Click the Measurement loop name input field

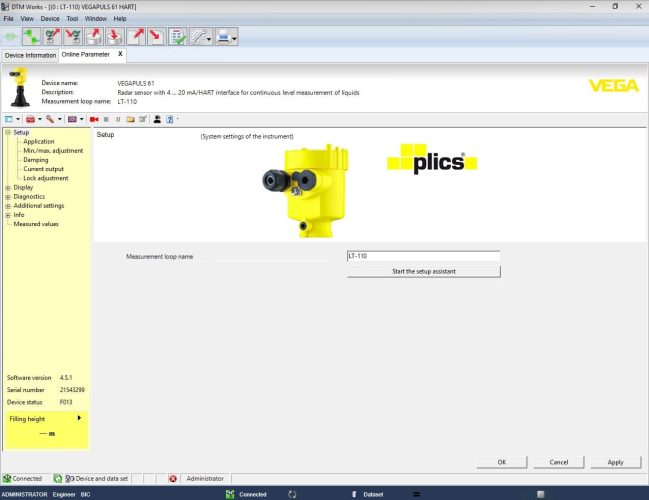[x=423, y=256]
